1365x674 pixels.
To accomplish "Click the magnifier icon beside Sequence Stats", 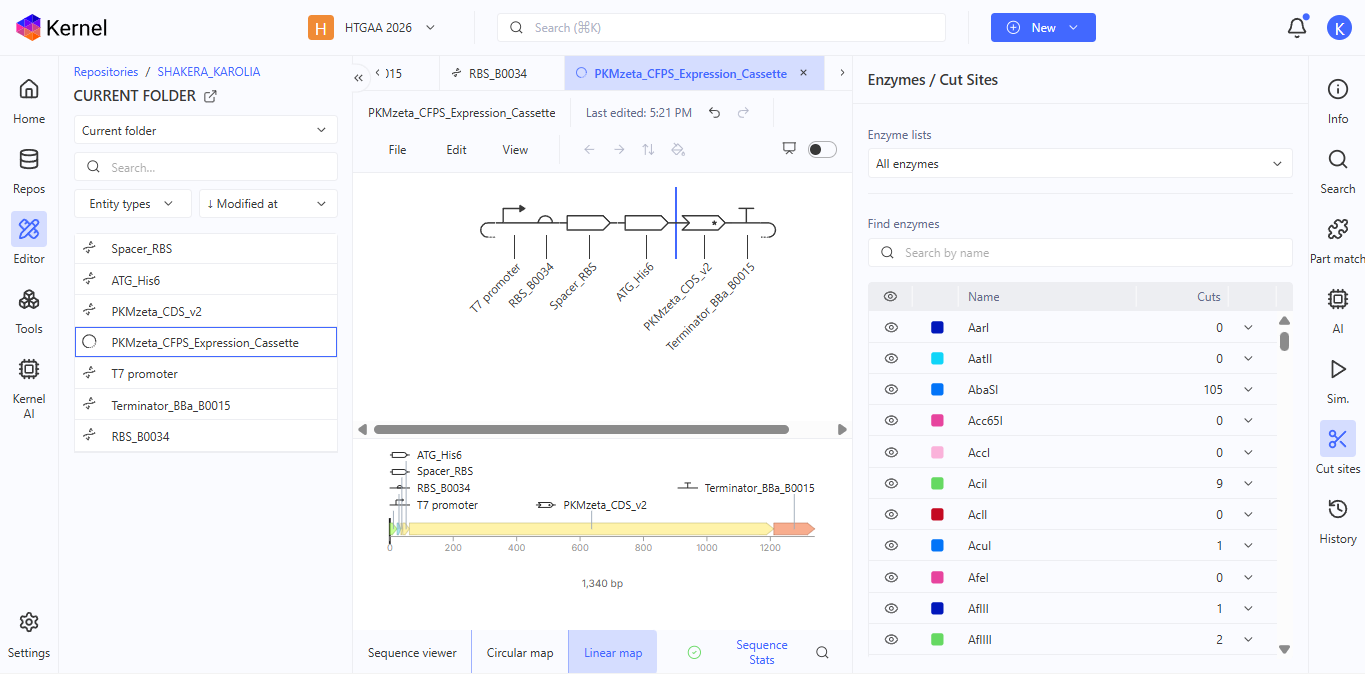I will point(822,652).
